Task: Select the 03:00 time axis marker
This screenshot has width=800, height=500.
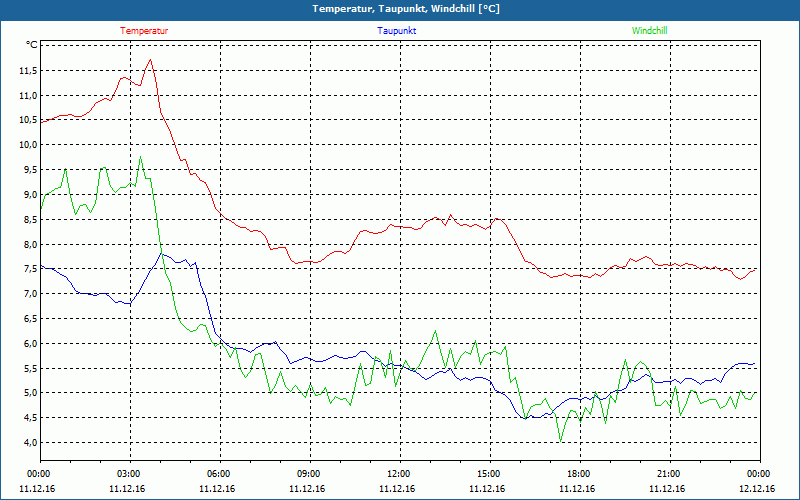Action: [x=129, y=474]
